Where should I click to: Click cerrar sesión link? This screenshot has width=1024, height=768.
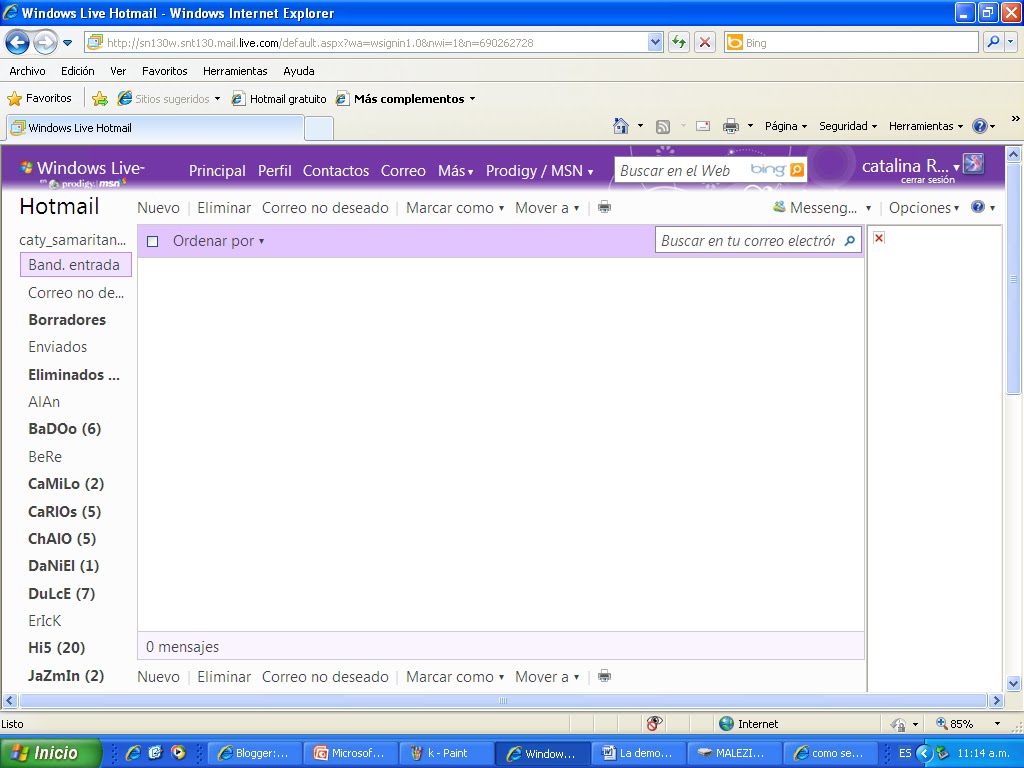[x=927, y=180]
